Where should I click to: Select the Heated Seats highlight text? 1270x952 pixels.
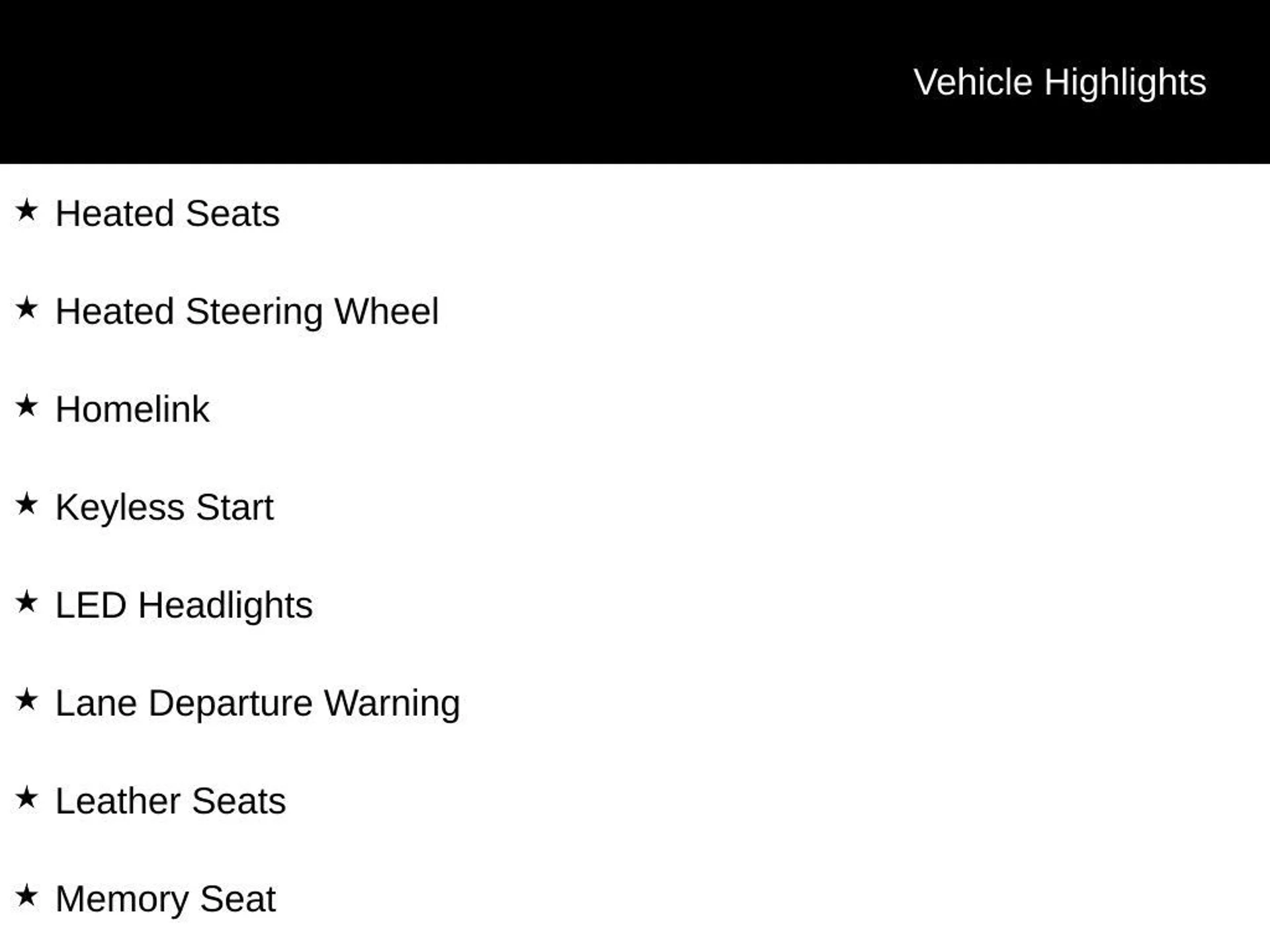tap(167, 214)
